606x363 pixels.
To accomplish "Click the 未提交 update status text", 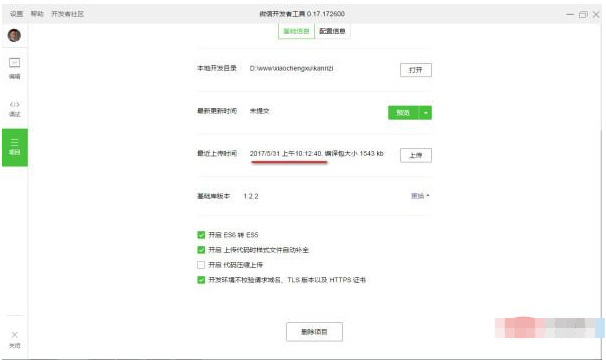I will click(x=259, y=111).
